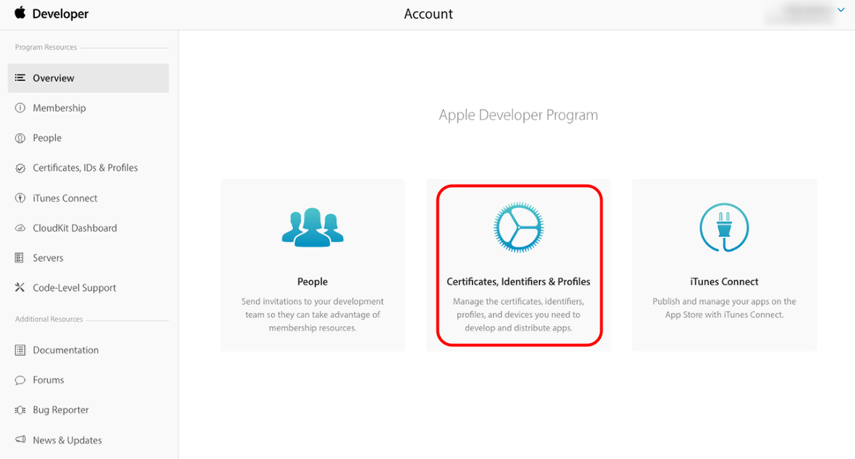Visit Forums from the sidebar
Viewport: 855px width, 459px height.
coord(48,380)
